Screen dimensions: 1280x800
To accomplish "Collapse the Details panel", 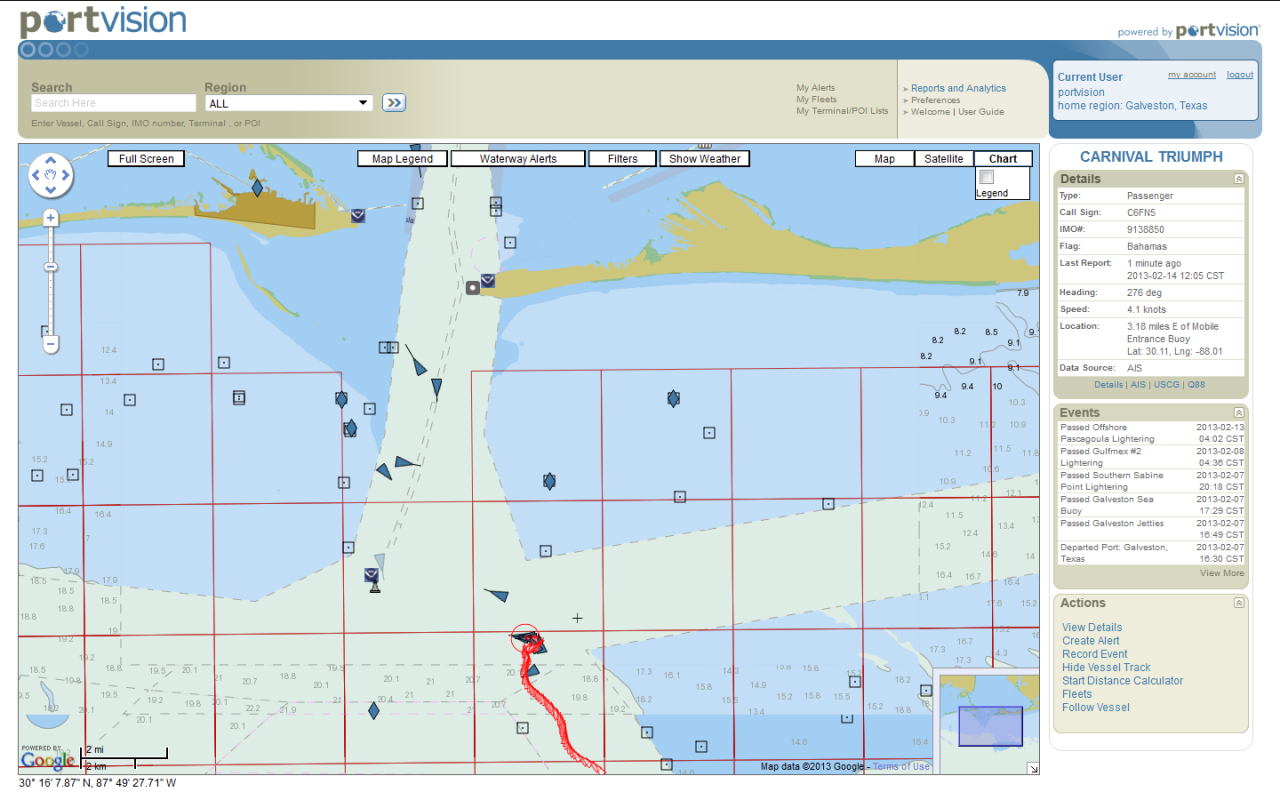I will [1239, 179].
